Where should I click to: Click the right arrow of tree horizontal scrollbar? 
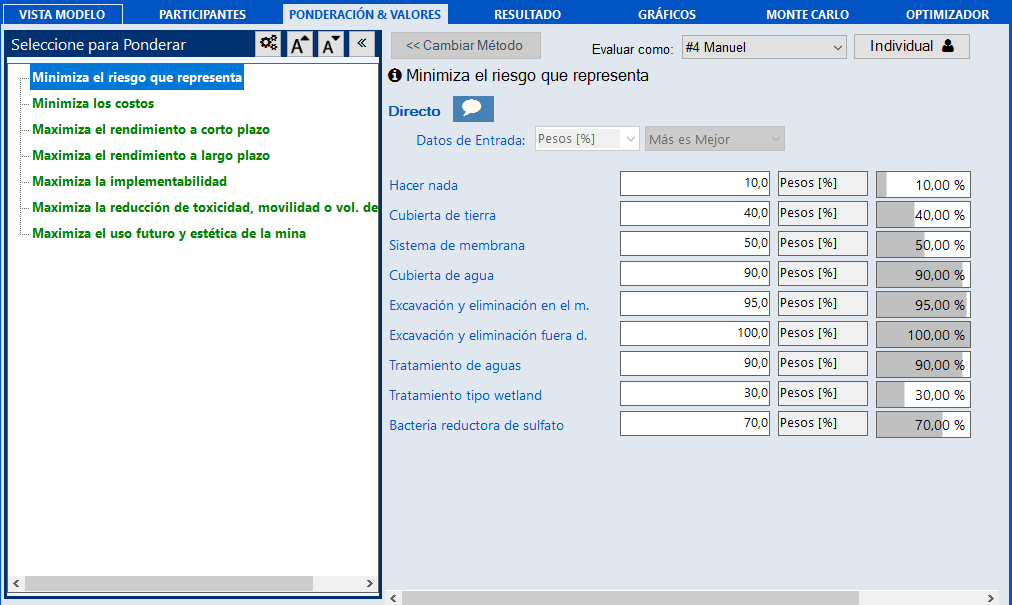pyautogui.click(x=369, y=583)
